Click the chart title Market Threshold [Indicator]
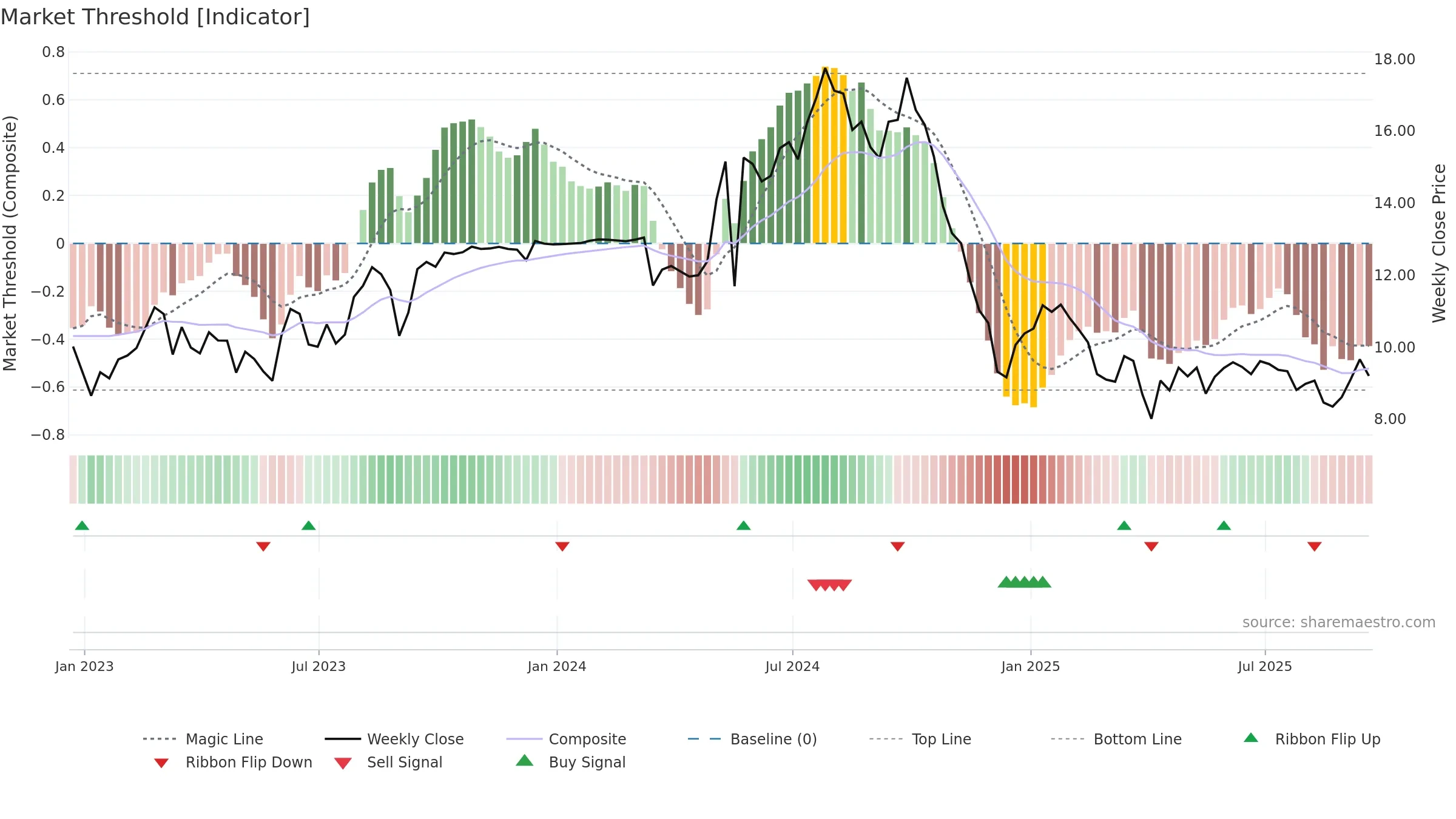Viewport: 1456px width, 819px height. (155, 17)
